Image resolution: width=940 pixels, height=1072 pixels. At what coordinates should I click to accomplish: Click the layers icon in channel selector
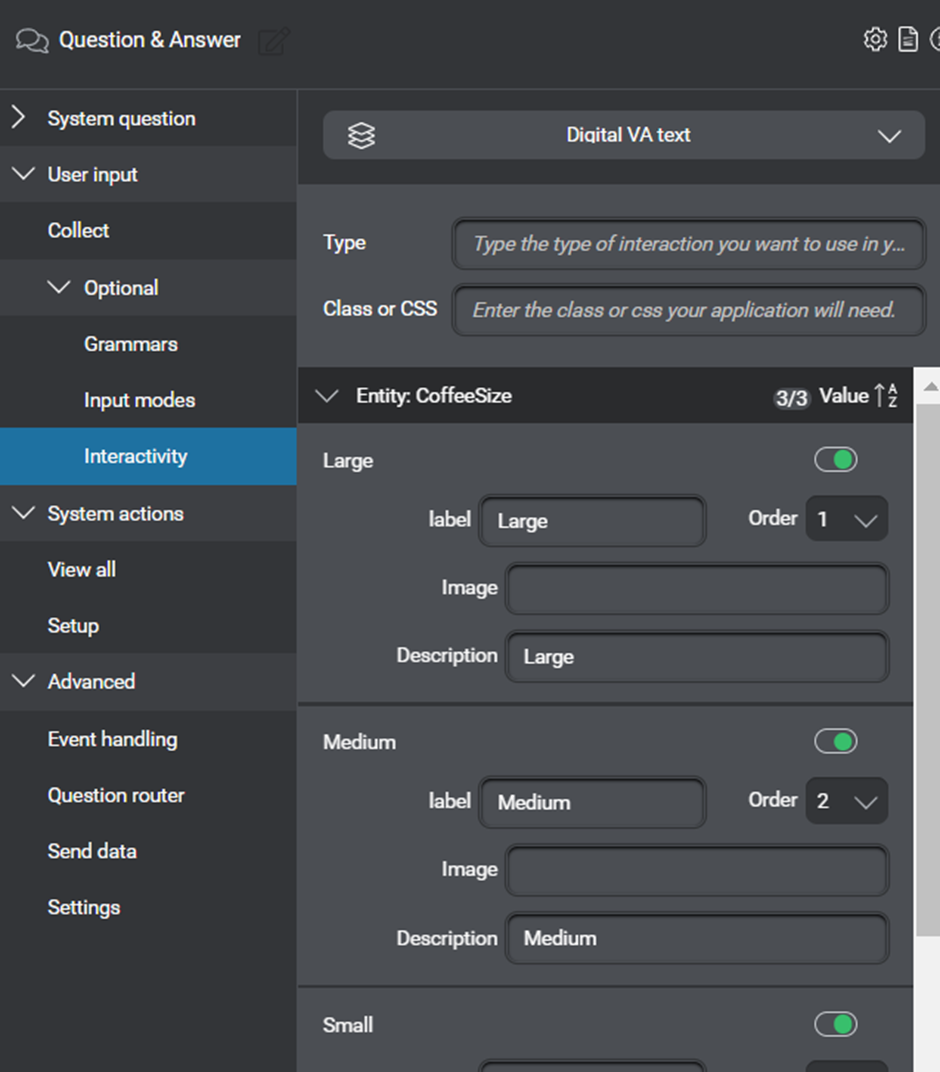pyautogui.click(x=361, y=136)
